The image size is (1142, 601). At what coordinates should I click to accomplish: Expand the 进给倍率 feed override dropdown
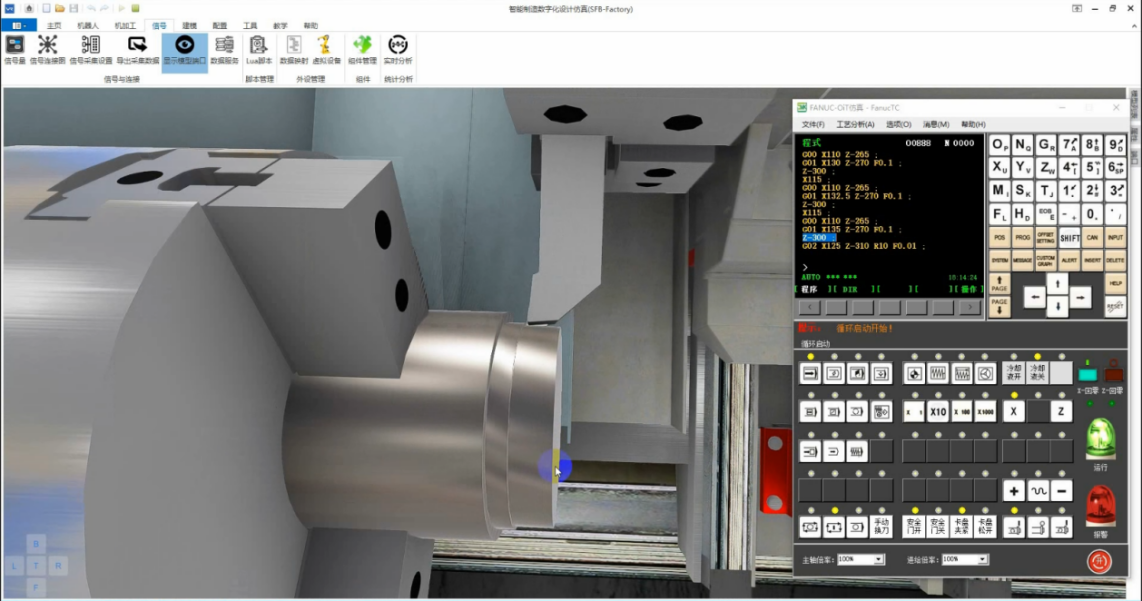pyautogui.click(x=982, y=559)
